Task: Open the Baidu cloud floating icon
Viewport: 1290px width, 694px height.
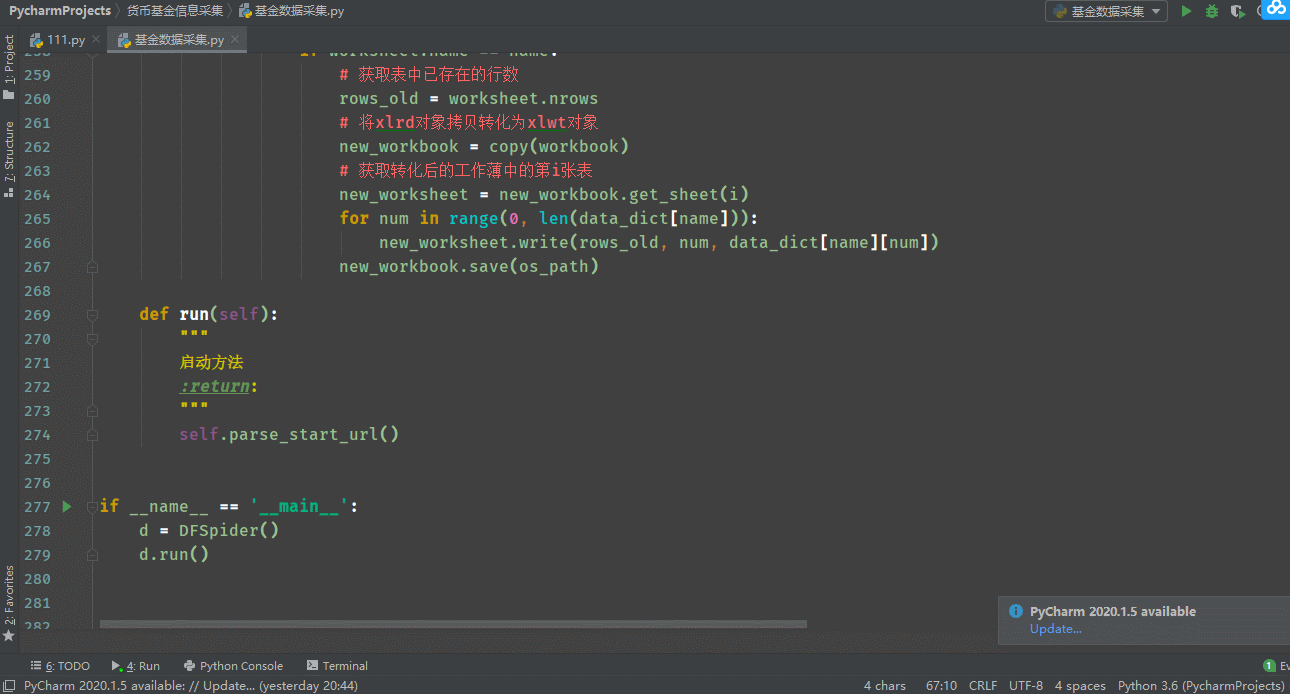Action: [x=1275, y=9]
